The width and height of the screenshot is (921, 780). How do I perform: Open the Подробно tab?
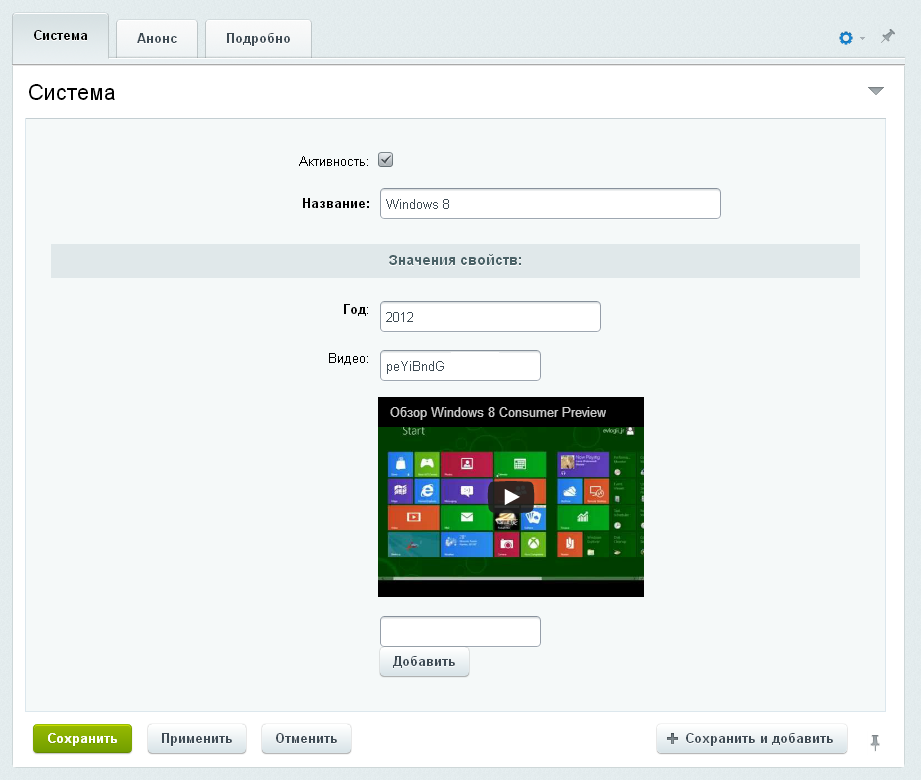pos(258,38)
